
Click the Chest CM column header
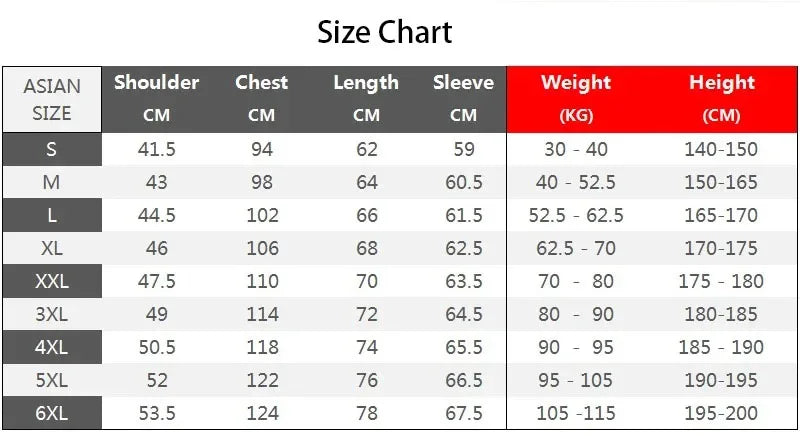click(261, 98)
